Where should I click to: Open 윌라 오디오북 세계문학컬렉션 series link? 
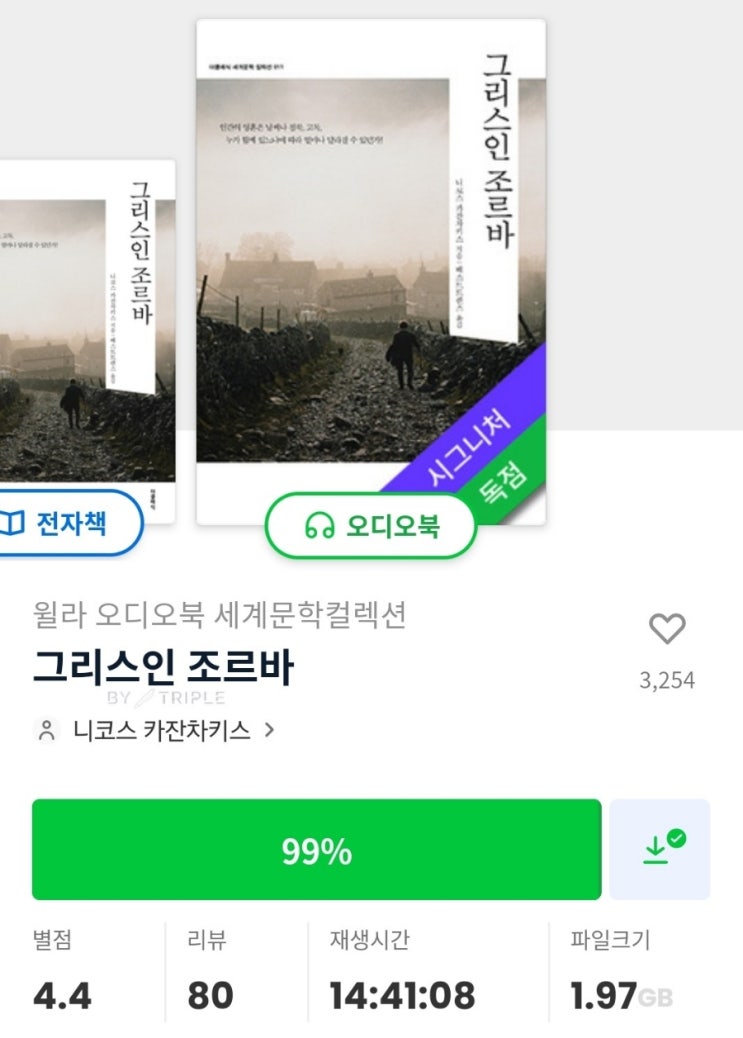(x=219, y=614)
